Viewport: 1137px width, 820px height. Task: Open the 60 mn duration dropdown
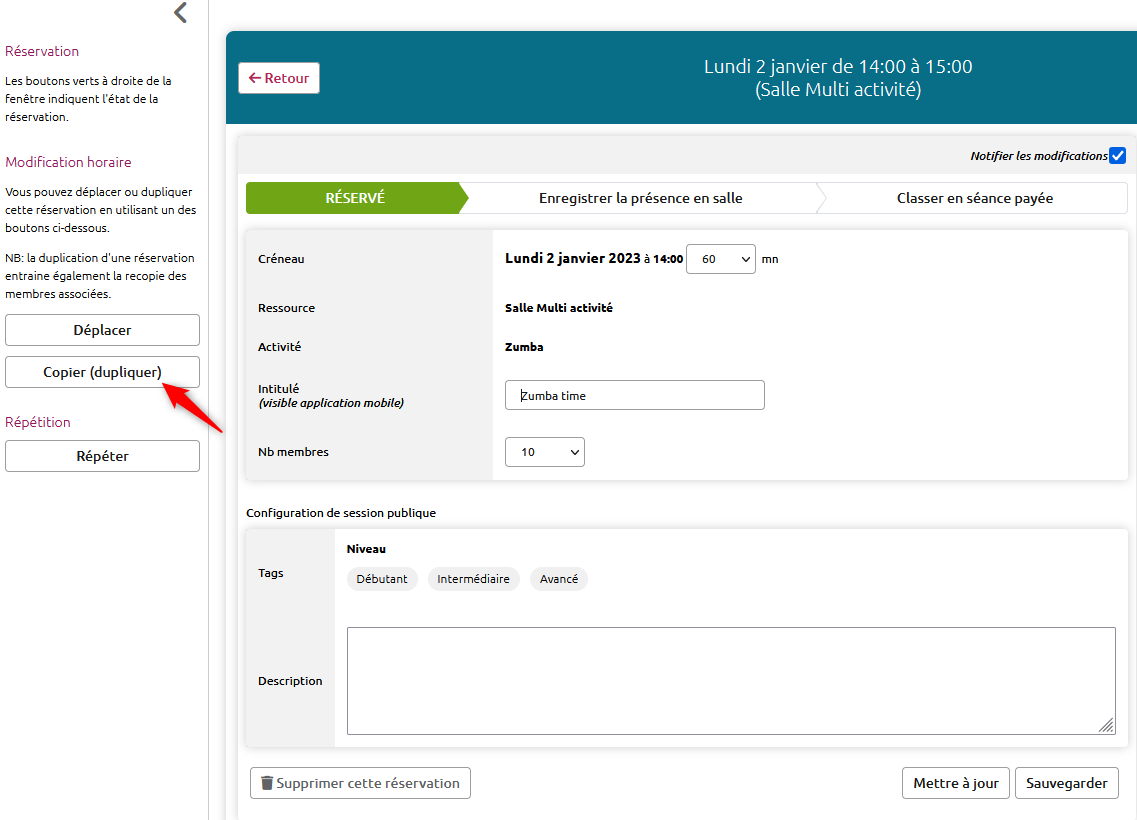(x=720, y=259)
